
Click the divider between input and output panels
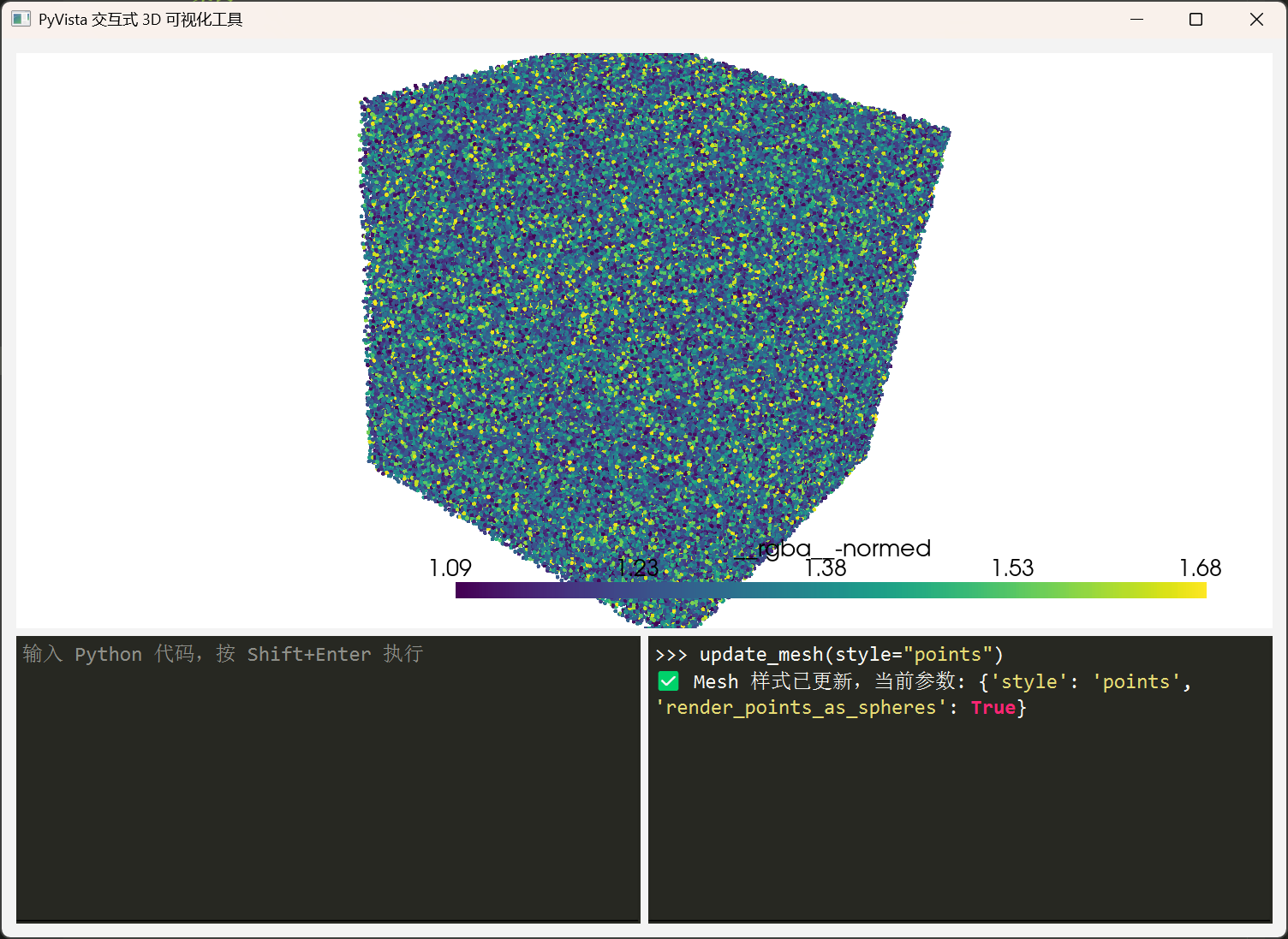click(644, 777)
